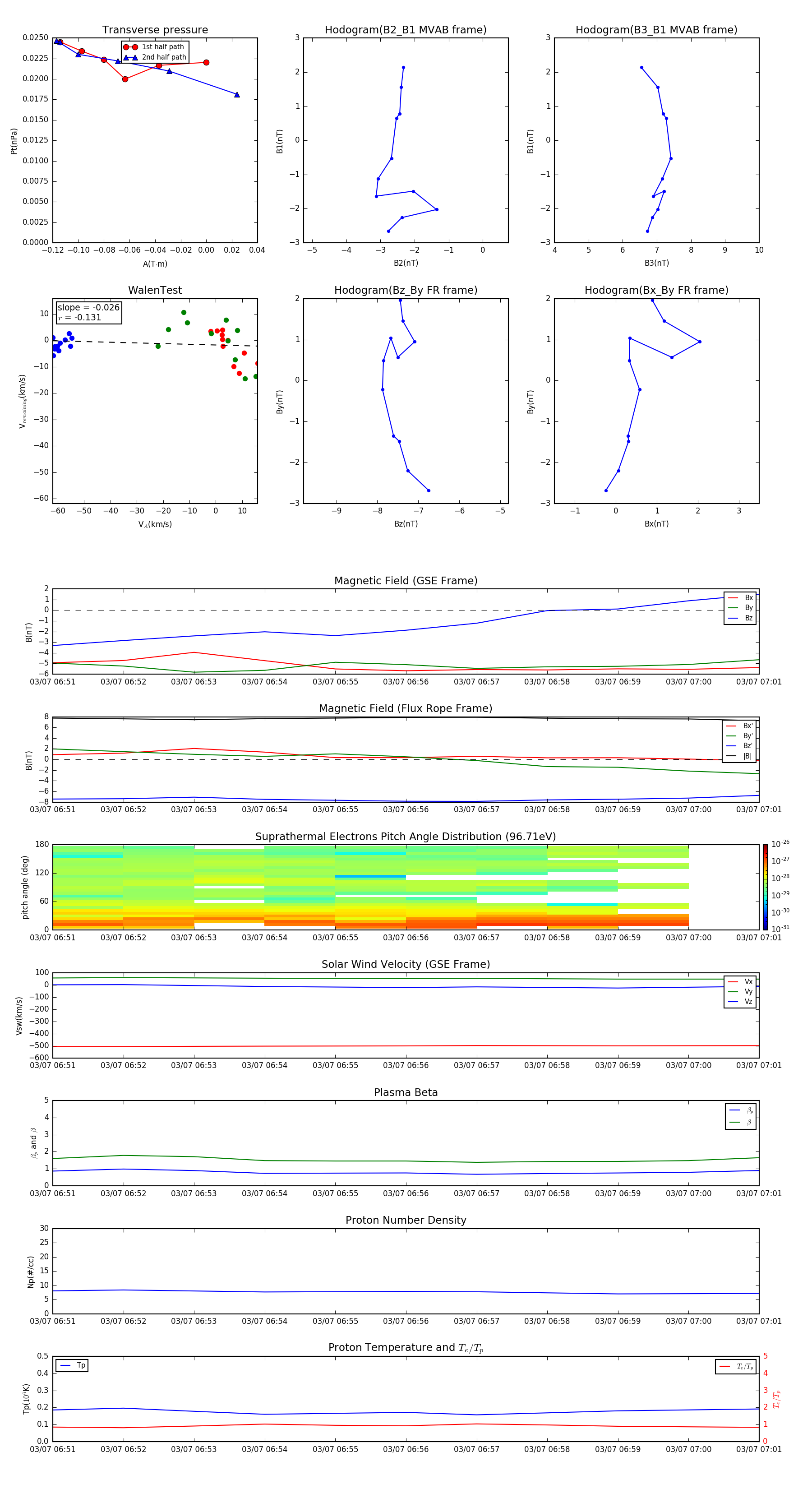Click the 'Bz(nT)' x-axis label

pyautogui.click(x=406, y=524)
